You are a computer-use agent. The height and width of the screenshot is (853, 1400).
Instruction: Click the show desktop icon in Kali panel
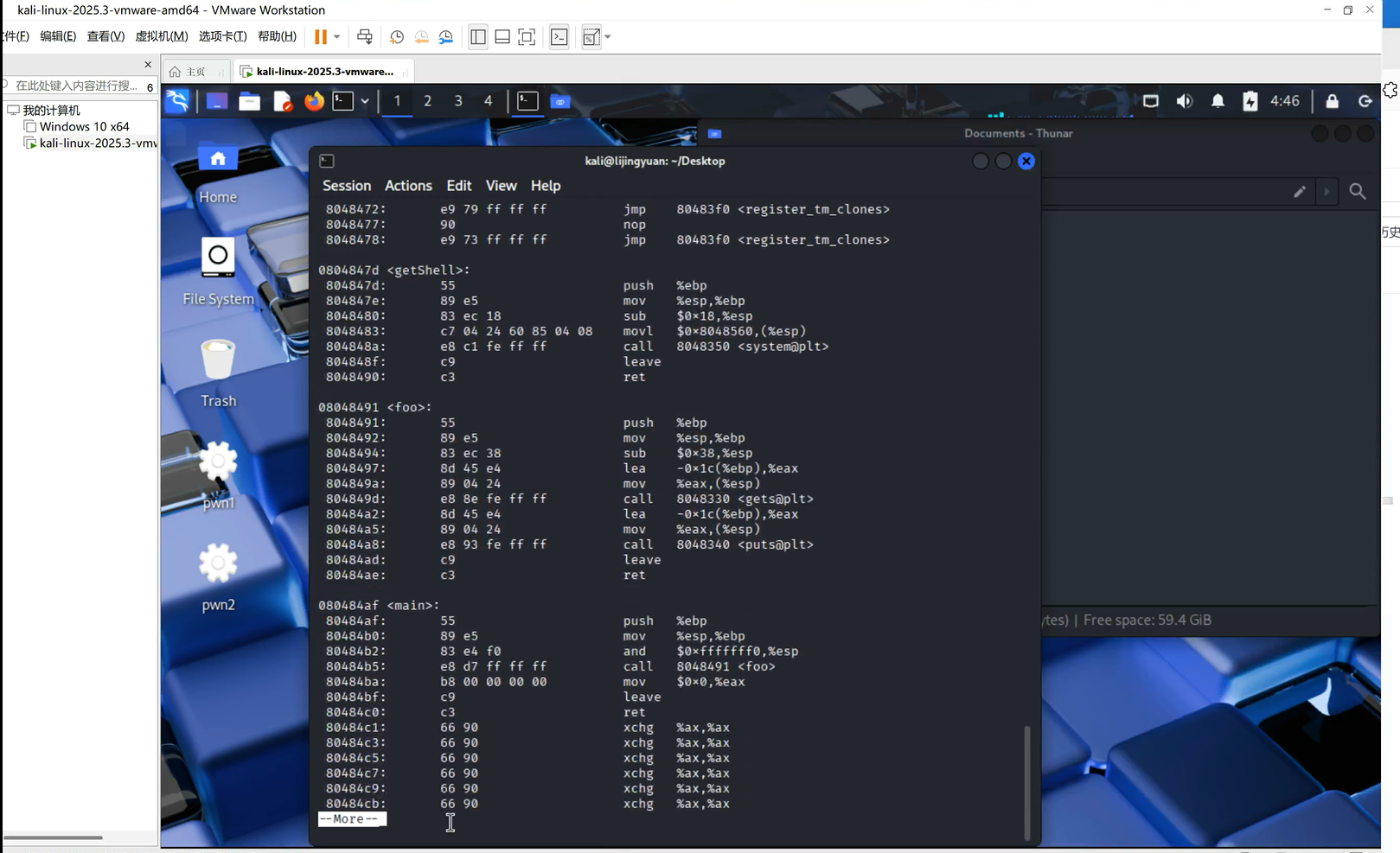[x=216, y=101]
